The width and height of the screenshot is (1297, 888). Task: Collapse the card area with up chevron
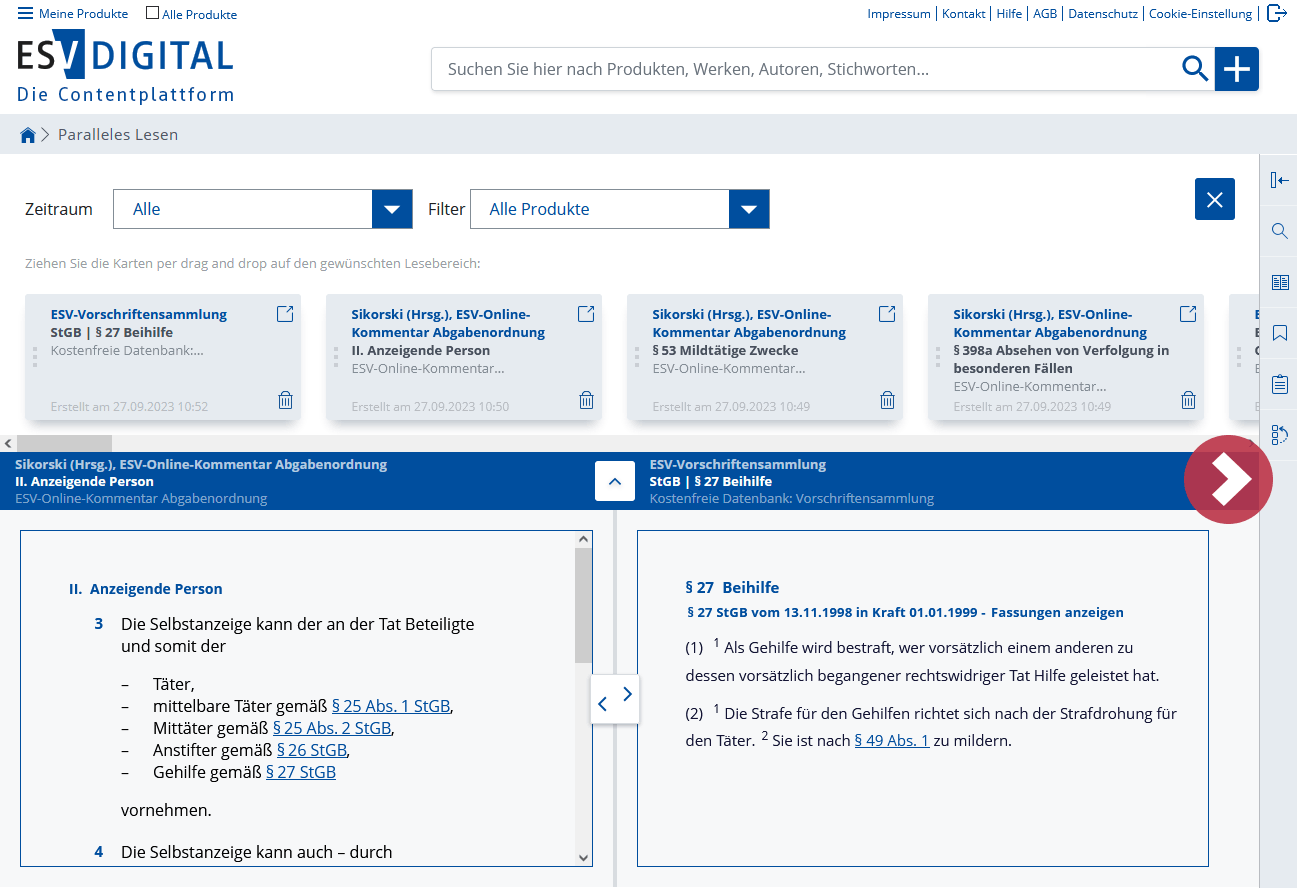(615, 481)
